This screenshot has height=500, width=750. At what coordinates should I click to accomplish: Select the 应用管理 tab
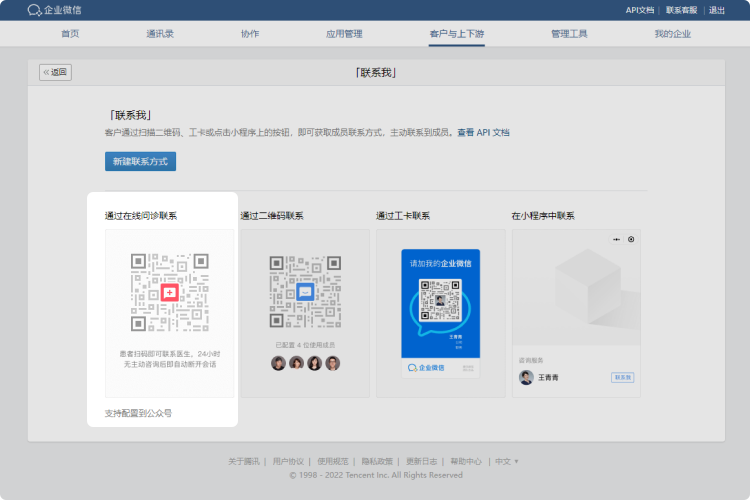(x=344, y=33)
